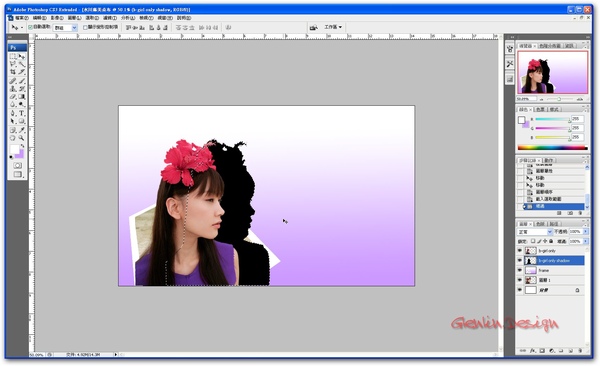Select the Brush tool
This screenshot has width=600, height=366.
[22, 81]
